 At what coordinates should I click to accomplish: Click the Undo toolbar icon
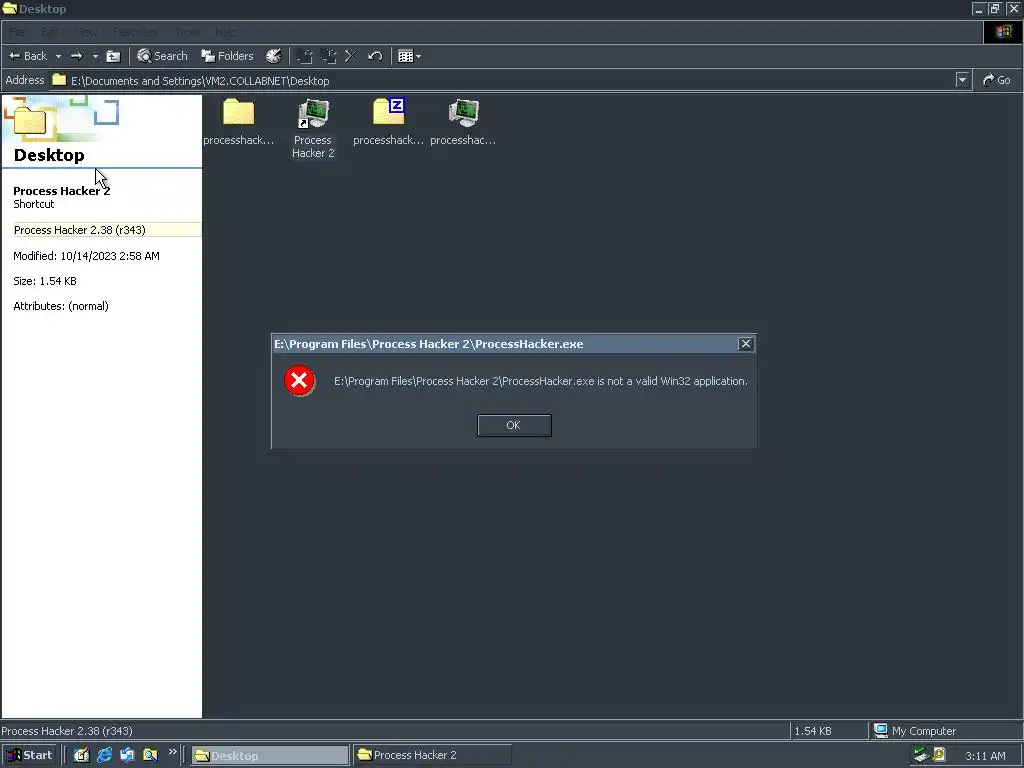[375, 56]
